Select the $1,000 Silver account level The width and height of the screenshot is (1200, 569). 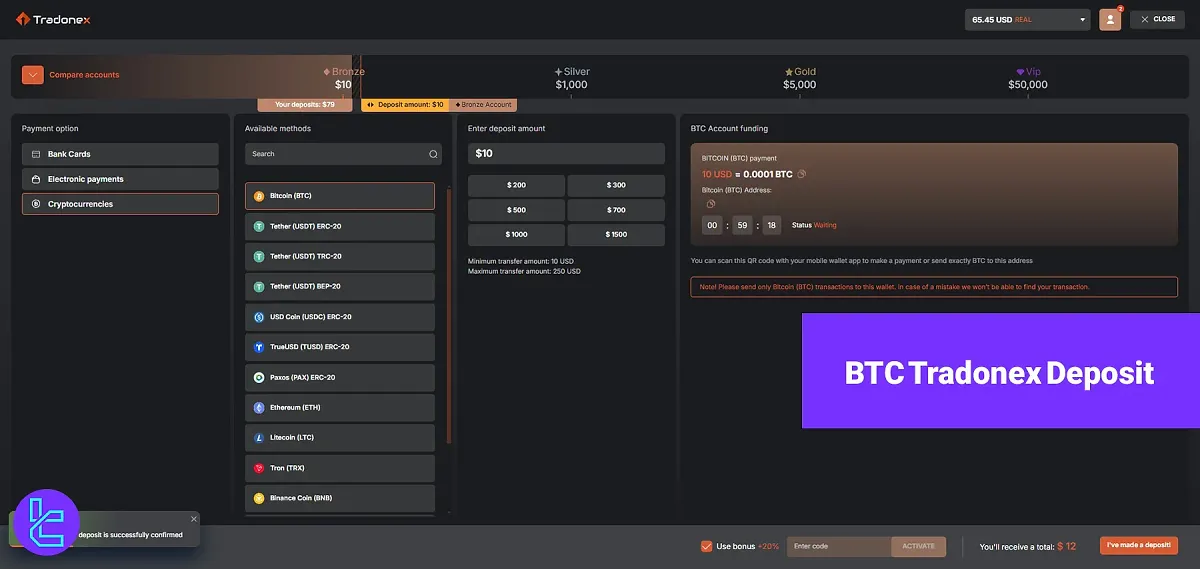572,78
